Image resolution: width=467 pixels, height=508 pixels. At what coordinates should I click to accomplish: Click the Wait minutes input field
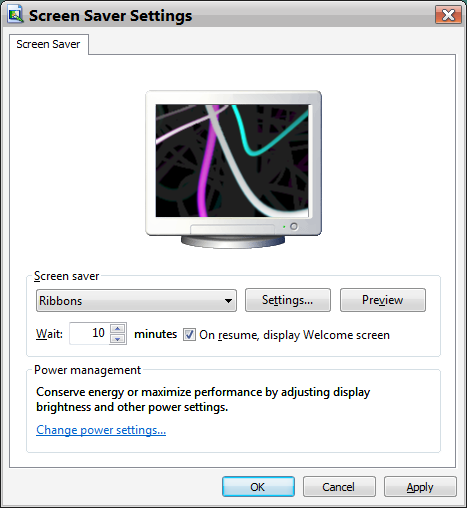tap(89, 333)
